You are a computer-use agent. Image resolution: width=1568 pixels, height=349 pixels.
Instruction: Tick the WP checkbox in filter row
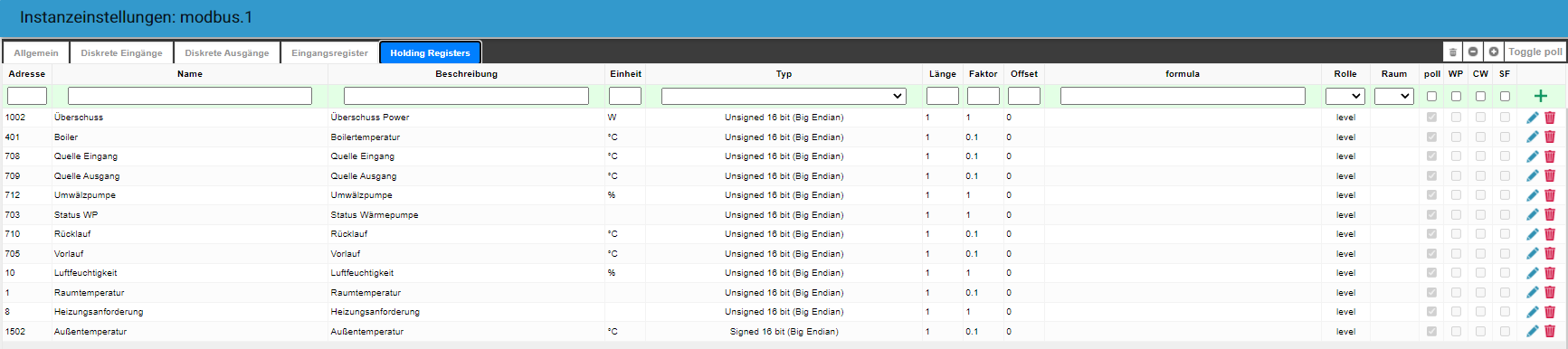point(1456,96)
